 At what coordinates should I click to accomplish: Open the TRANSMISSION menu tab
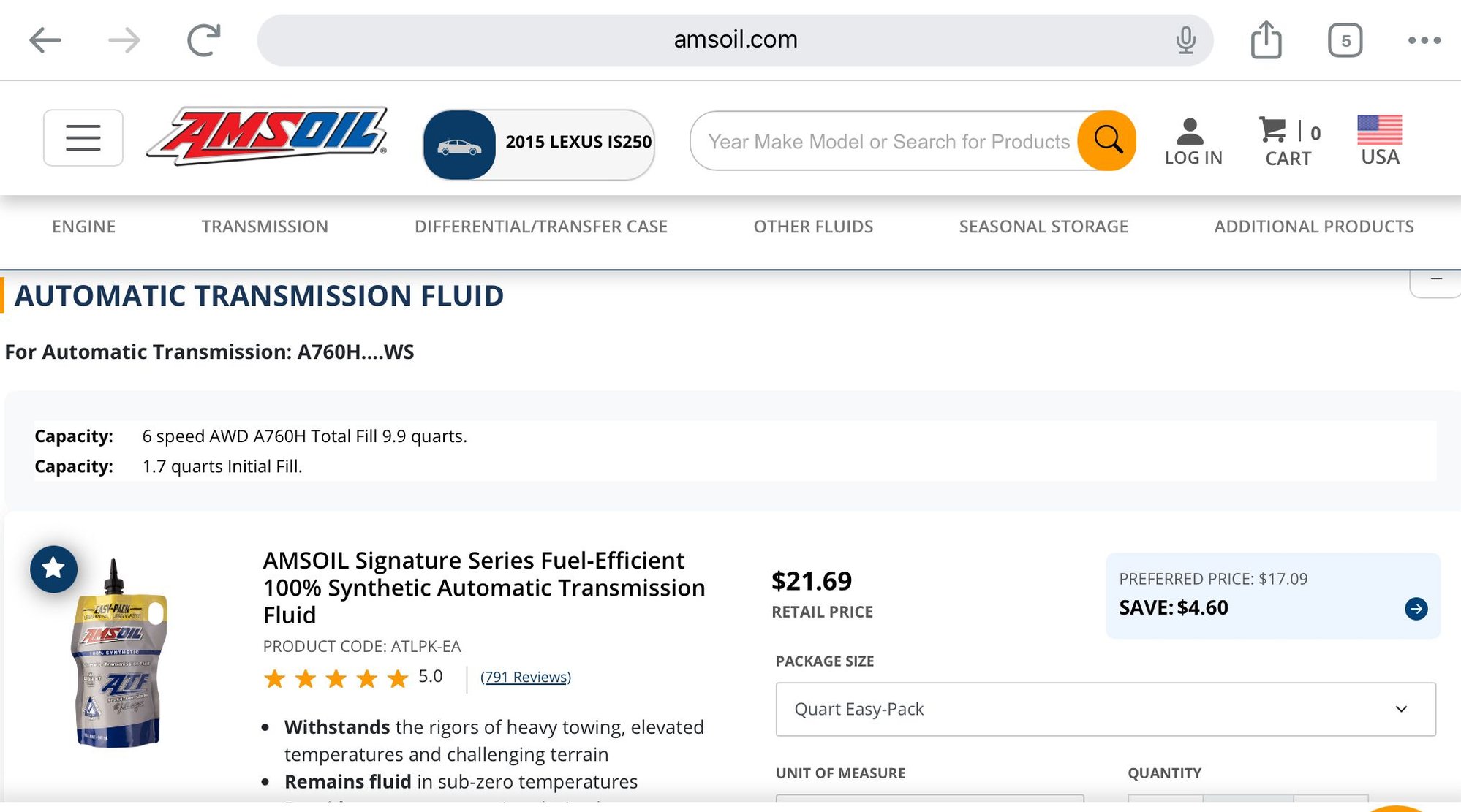point(265,227)
